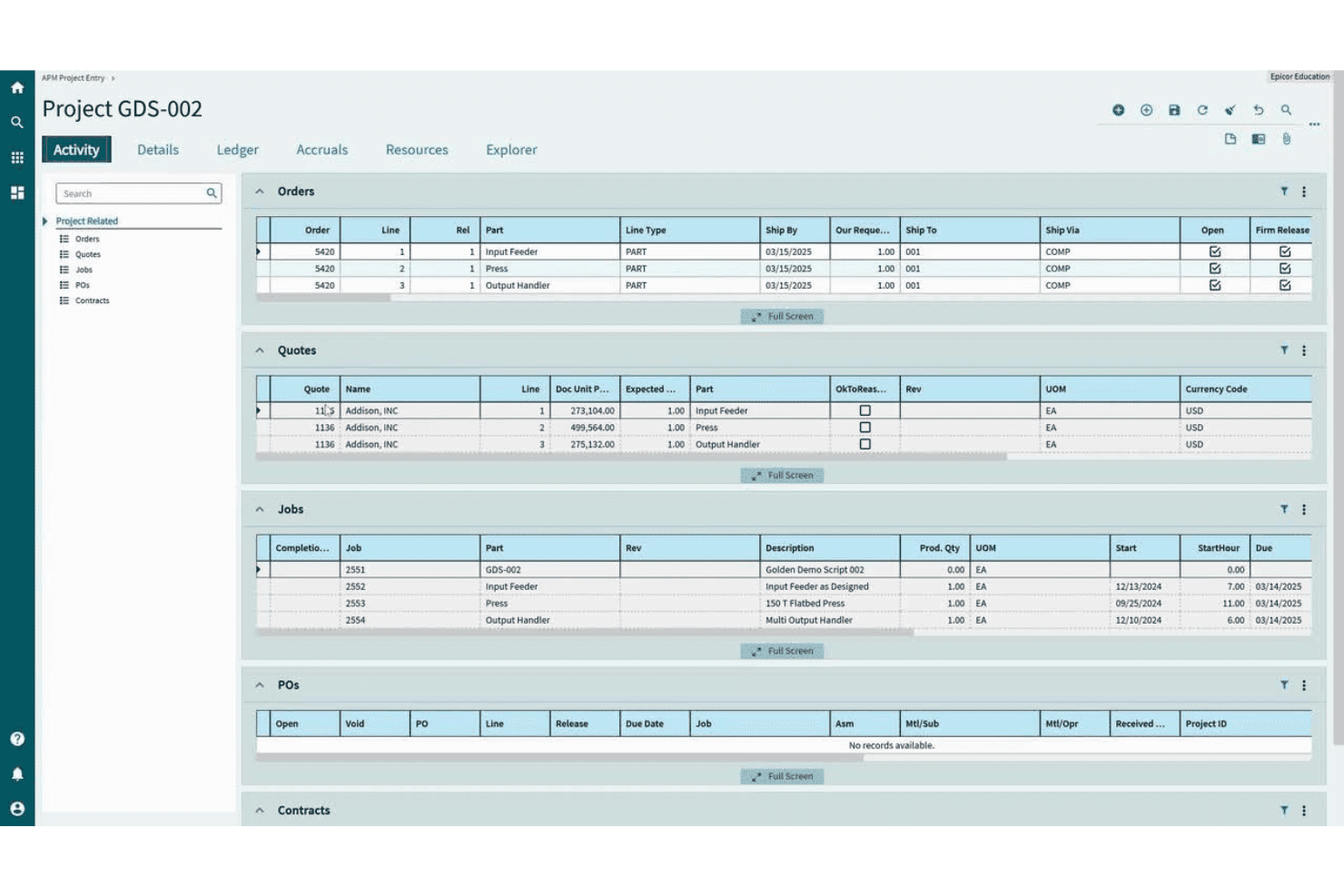Viewport: 1344px width, 896px height.
Task: Switch to the Ledger tab
Action: point(237,150)
